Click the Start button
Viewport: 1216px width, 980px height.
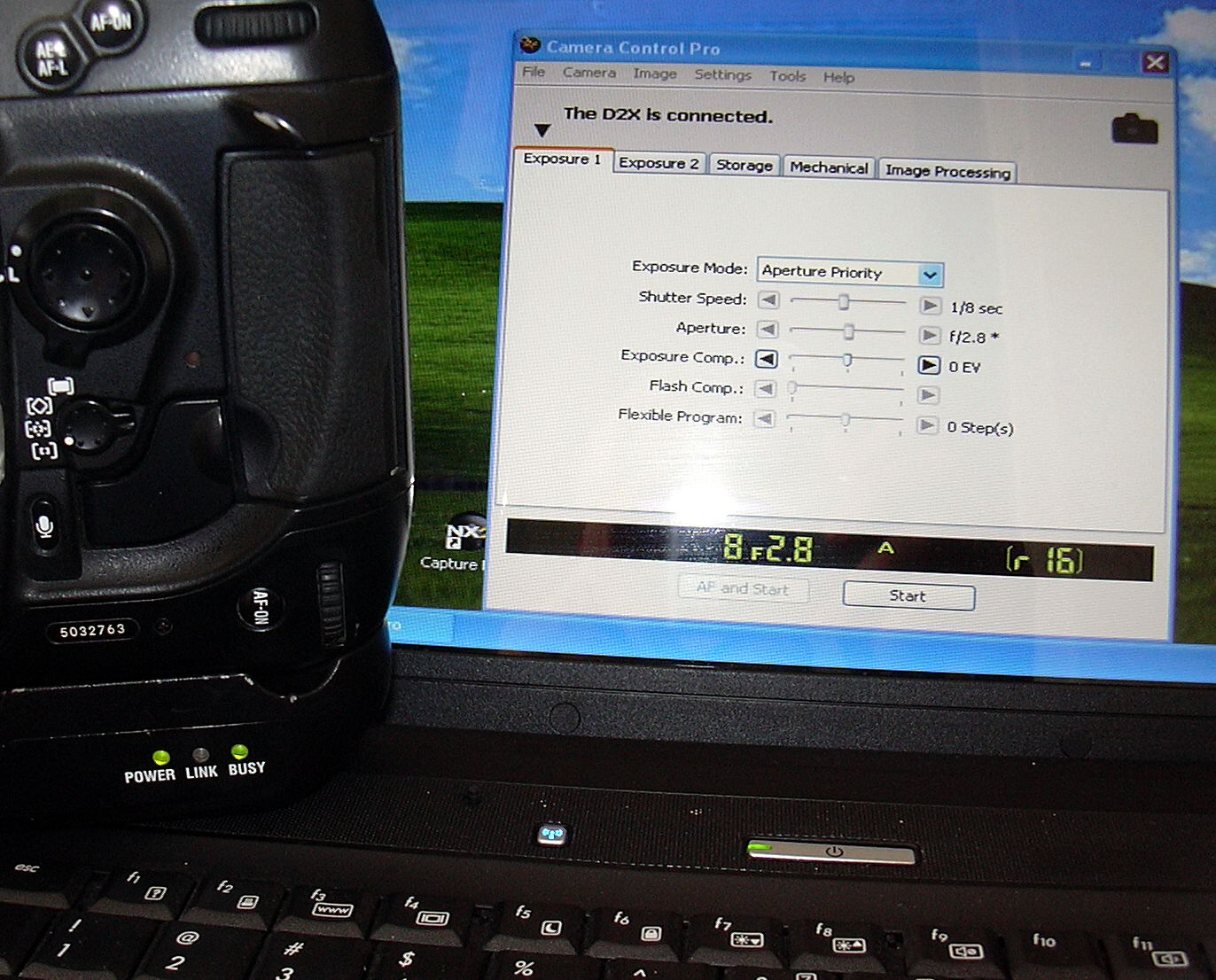pyautogui.click(x=908, y=595)
